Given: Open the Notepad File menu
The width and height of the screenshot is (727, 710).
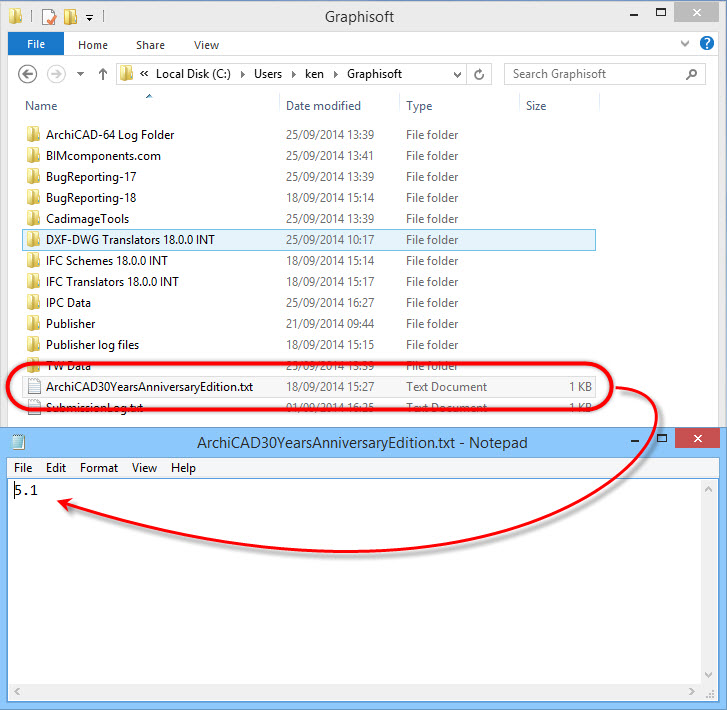Looking at the screenshot, I should 23,468.
